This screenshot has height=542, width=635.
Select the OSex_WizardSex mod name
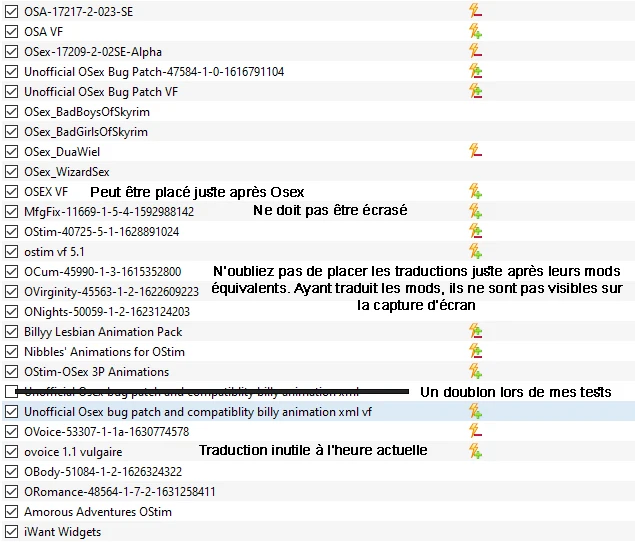[67, 172]
